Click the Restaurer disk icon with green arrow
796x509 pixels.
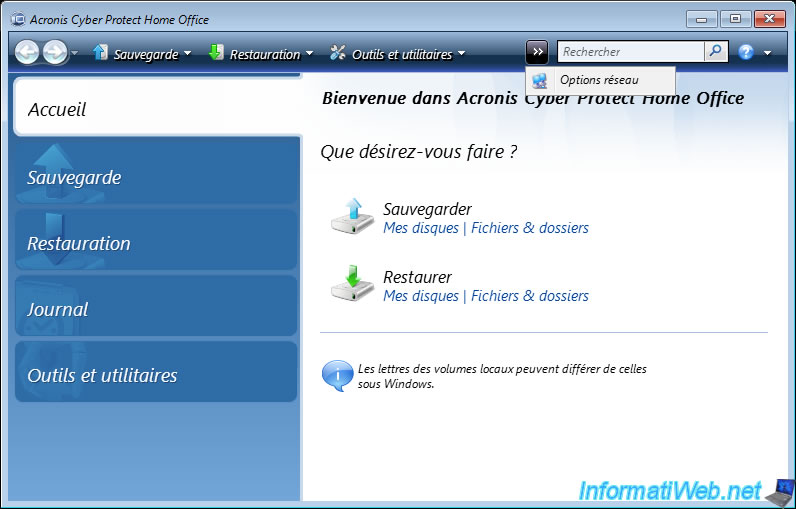click(x=352, y=285)
